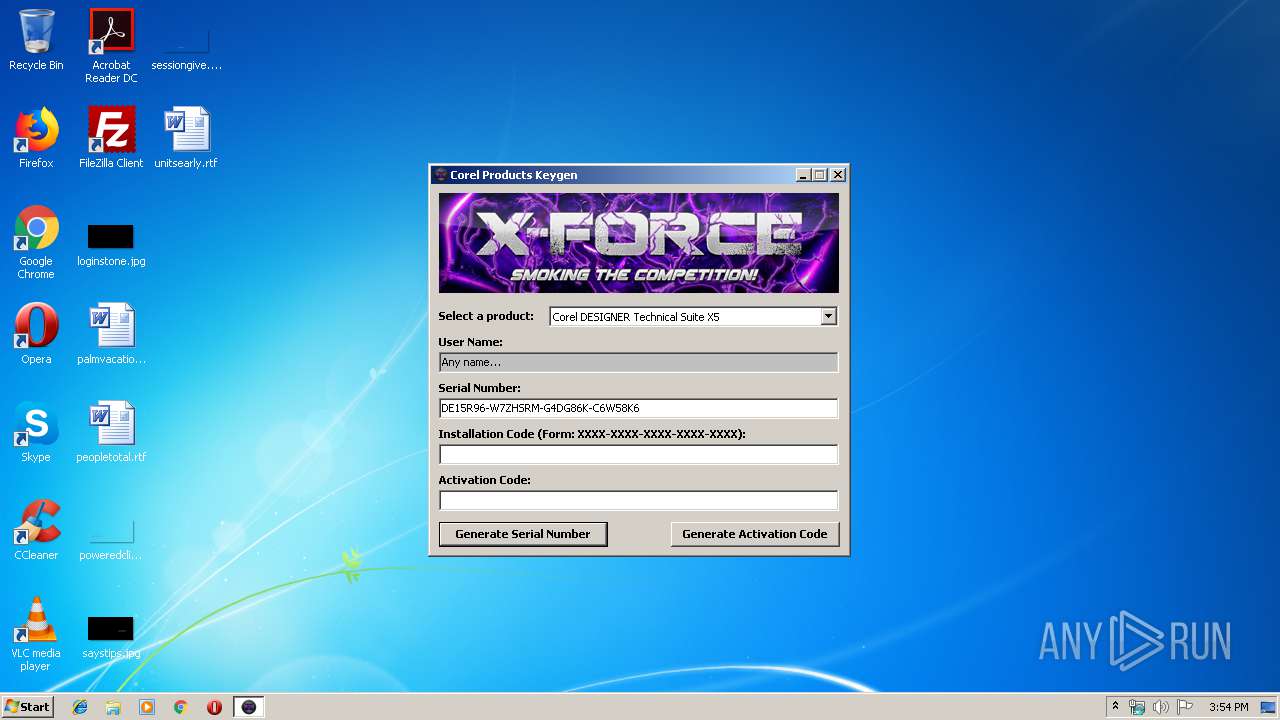Screen dimensions: 1280x720
Task: Launch Opera from the taskbar
Action: [x=214, y=707]
